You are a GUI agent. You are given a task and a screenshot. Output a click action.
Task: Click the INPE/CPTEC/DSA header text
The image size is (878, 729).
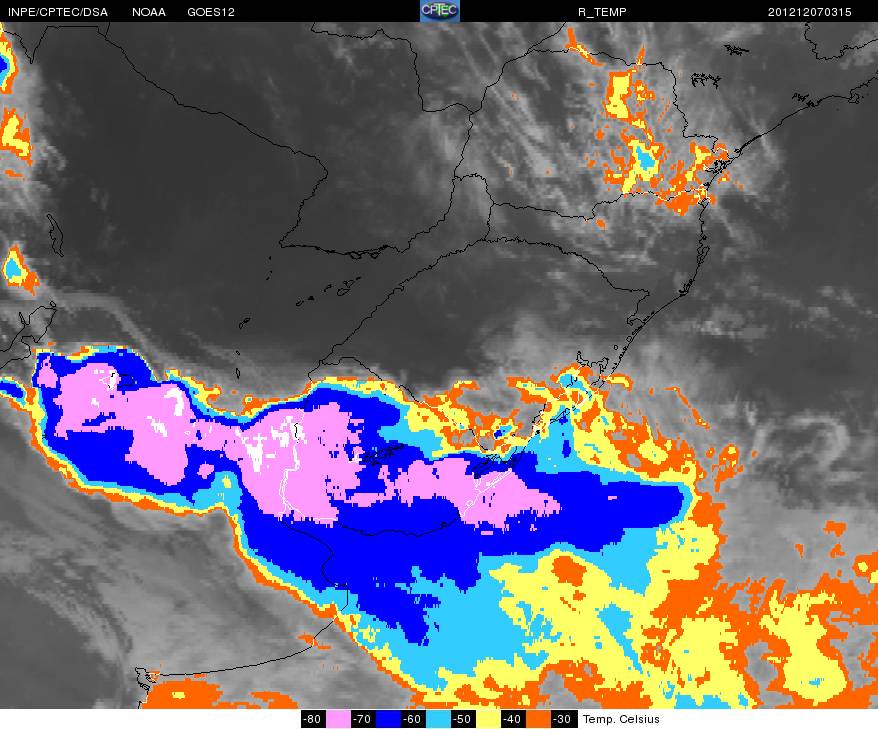point(58,12)
